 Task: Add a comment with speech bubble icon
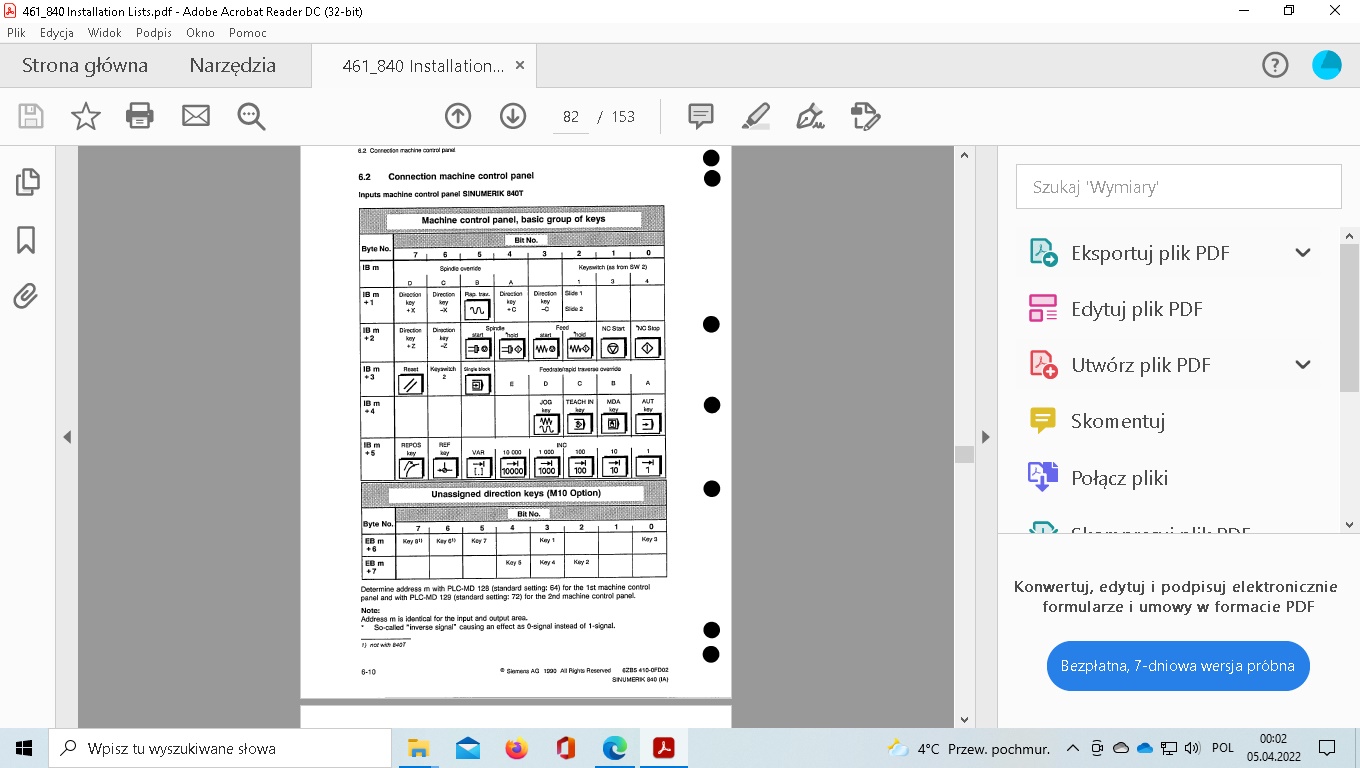pos(701,116)
